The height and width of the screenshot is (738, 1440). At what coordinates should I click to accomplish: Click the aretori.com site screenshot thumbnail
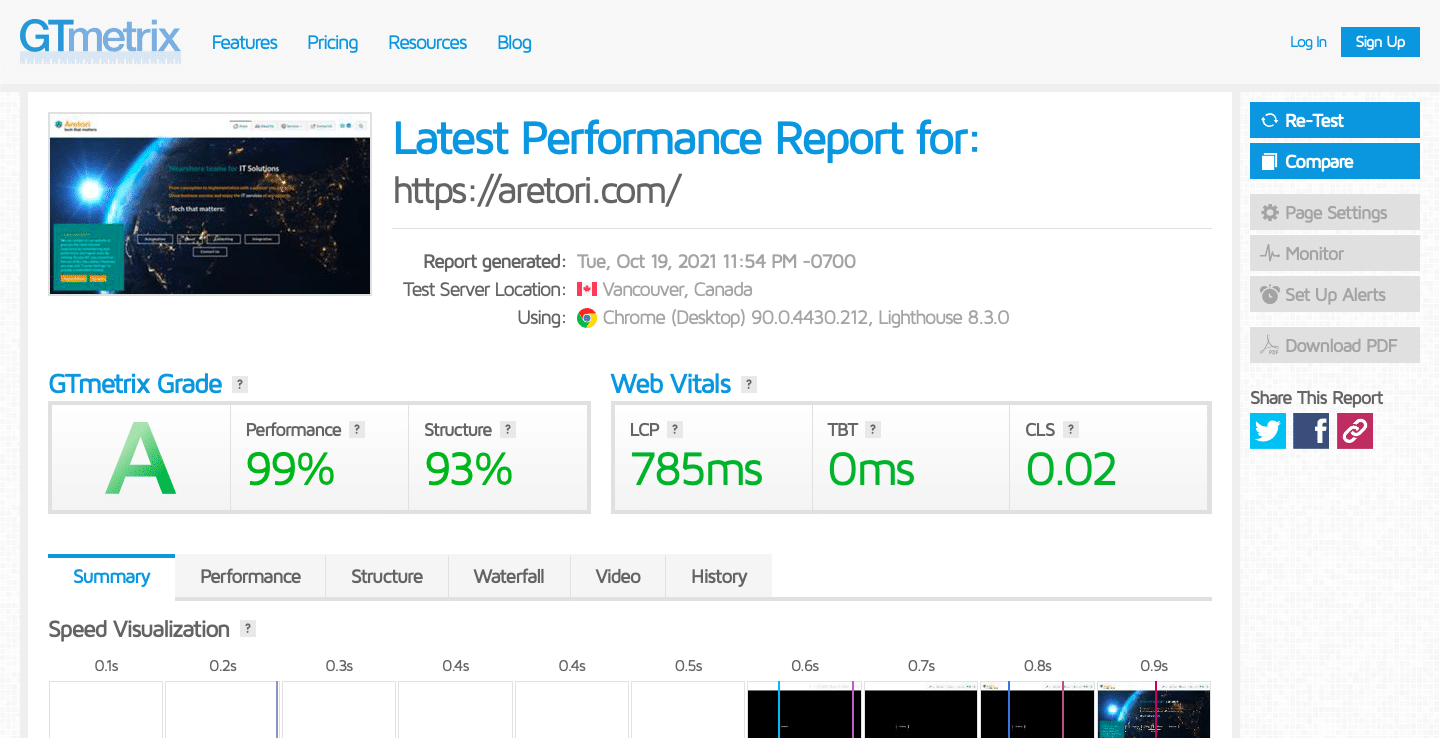pos(210,203)
